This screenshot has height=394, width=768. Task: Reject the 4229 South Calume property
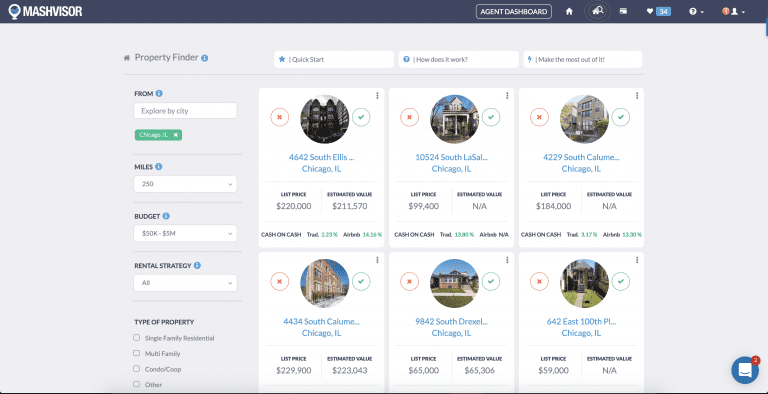pos(539,117)
